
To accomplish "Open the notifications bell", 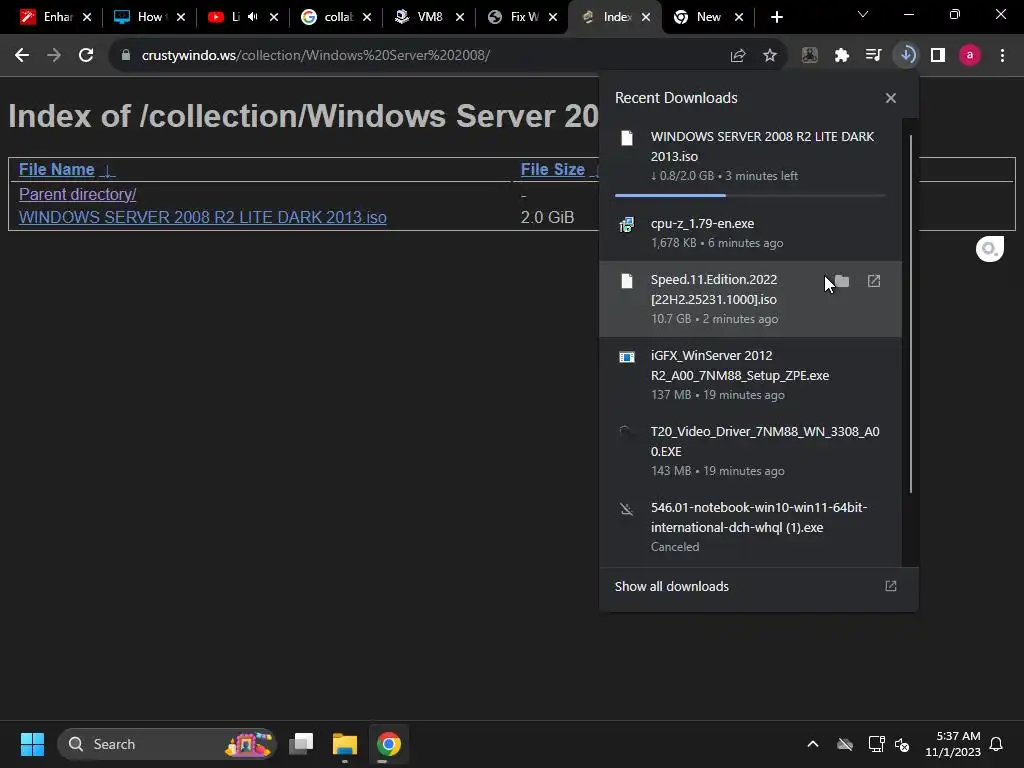I will point(997,744).
